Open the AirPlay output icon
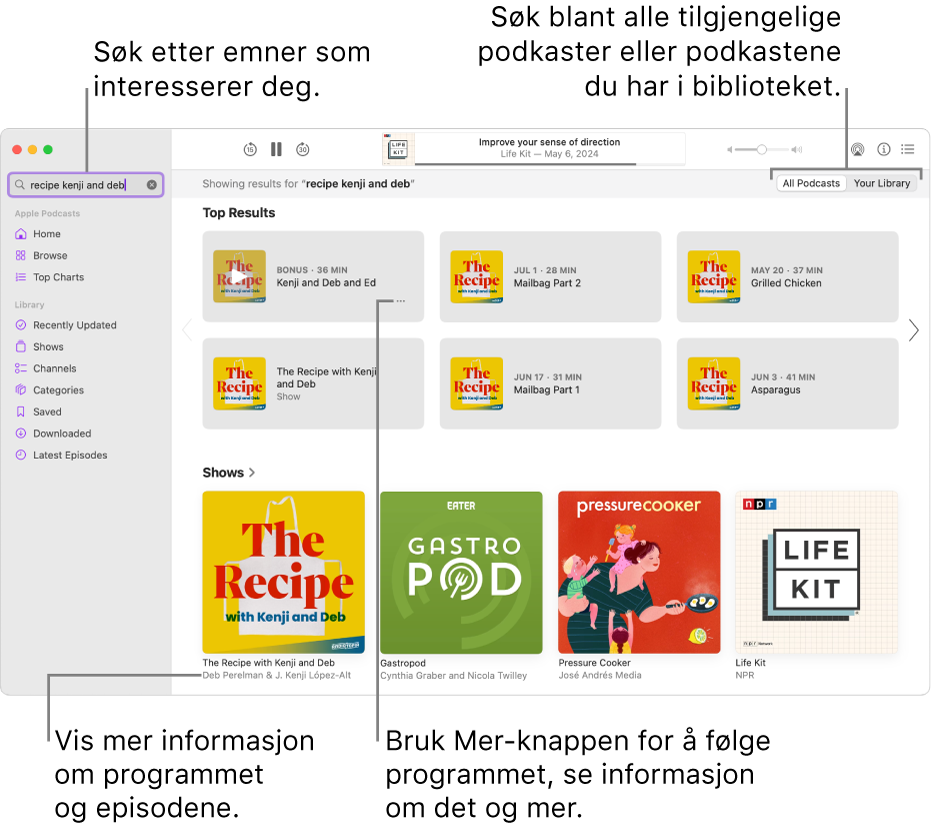 (x=857, y=150)
